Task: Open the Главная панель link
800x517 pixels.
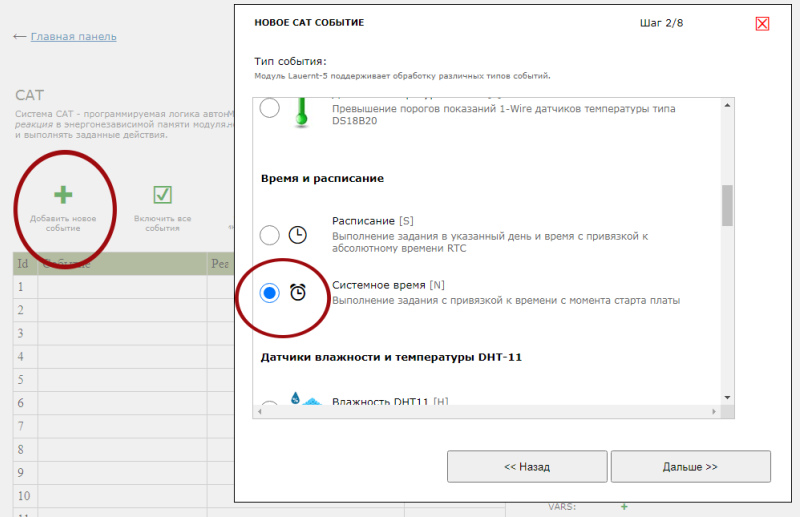Action: click(73, 36)
